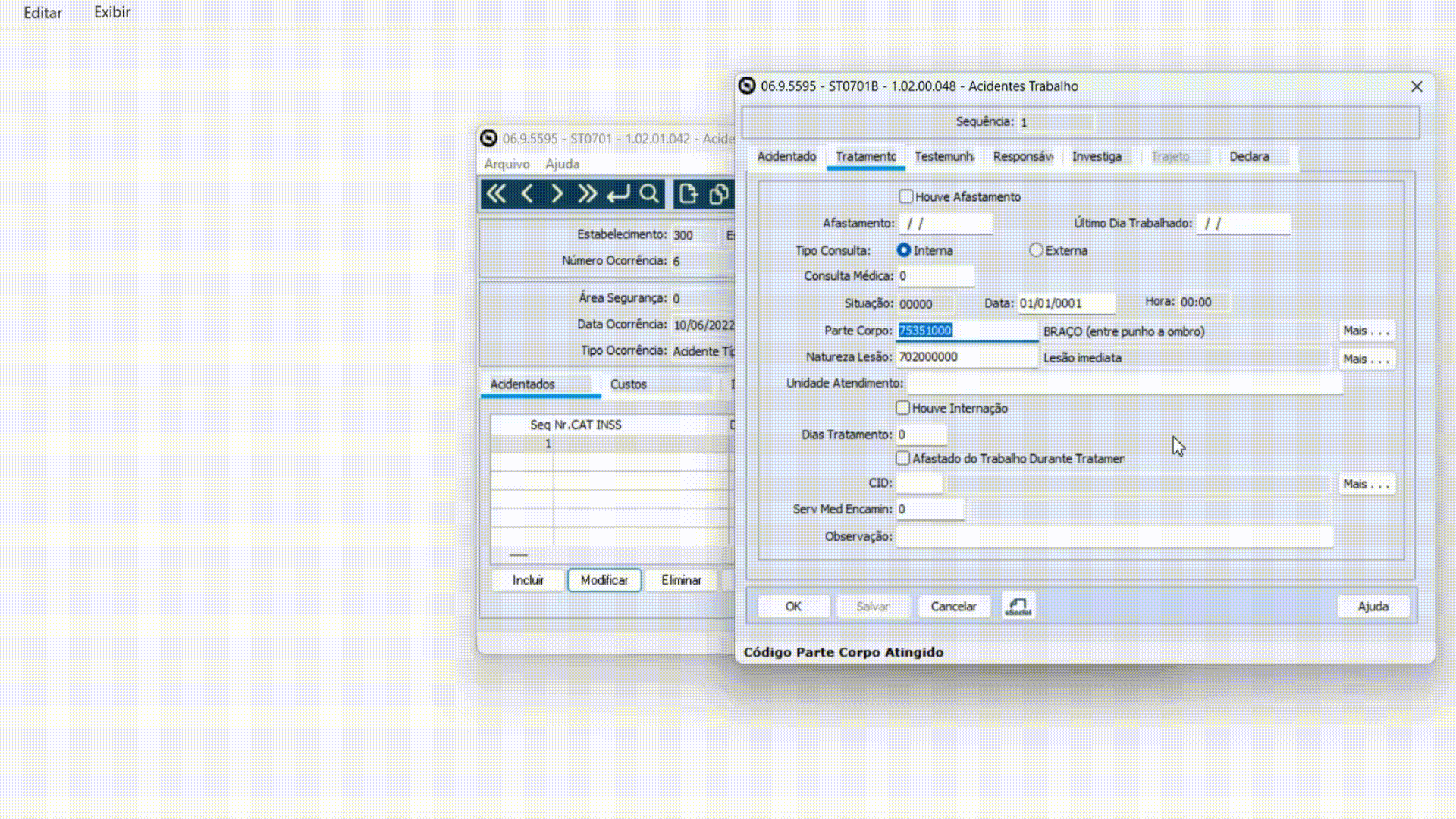1456x819 pixels.
Task: Open Ajuda menu in ST0701 window
Action: point(562,164)
